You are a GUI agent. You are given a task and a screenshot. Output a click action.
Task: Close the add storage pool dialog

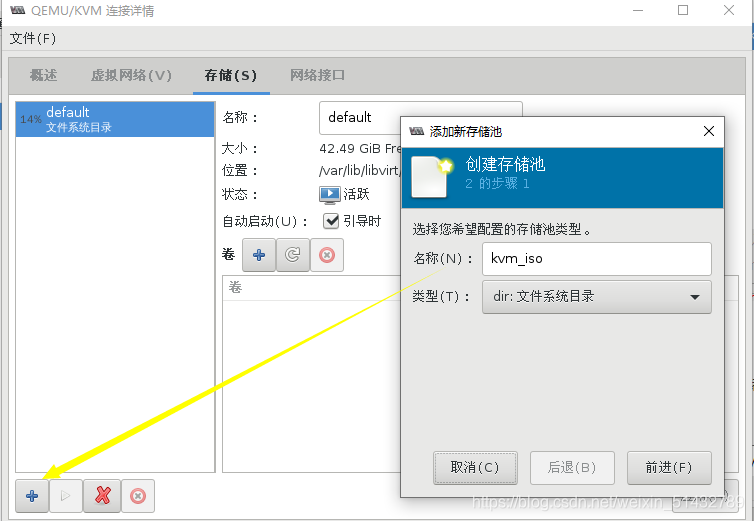(708, 131)
